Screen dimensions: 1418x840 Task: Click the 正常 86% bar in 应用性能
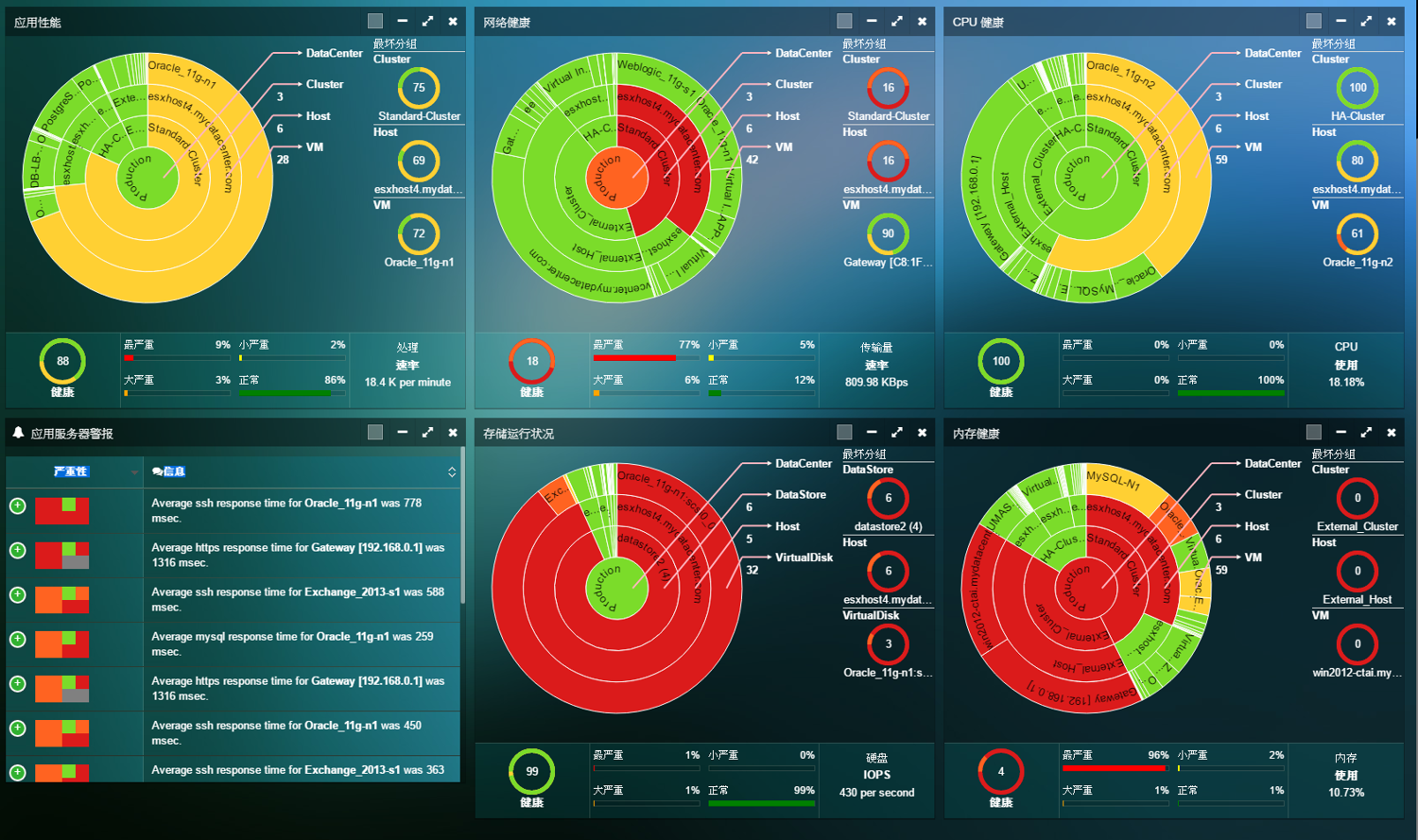pos(292,393)
